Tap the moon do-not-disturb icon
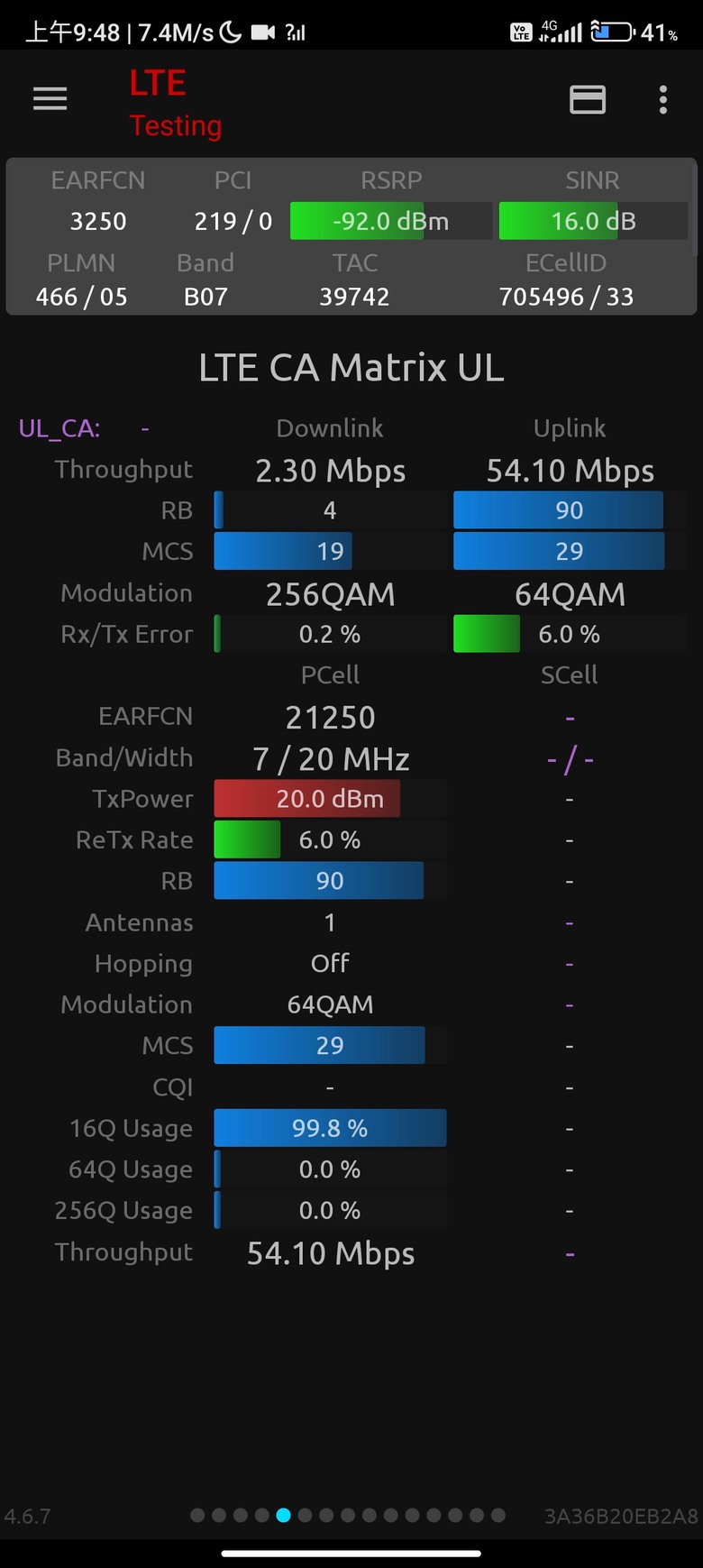The width and height of the screenshot is (703, 1568). point(231,32)
